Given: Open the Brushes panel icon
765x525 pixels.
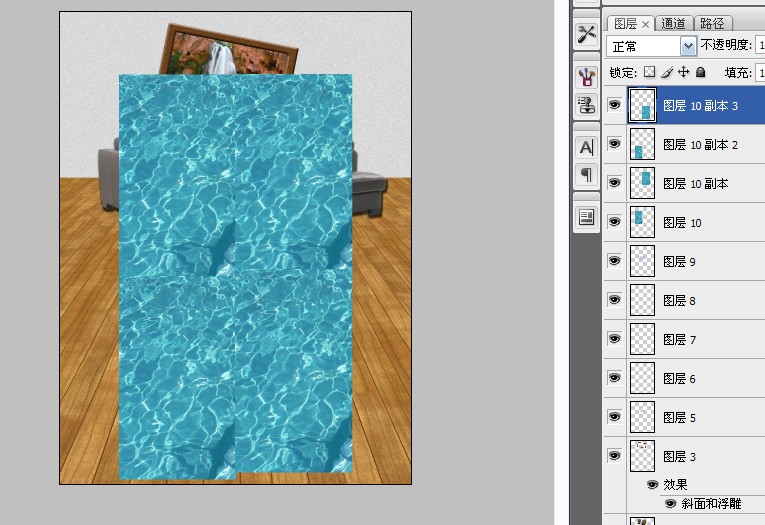Looking at the screenshot, I should pos(586,77).
